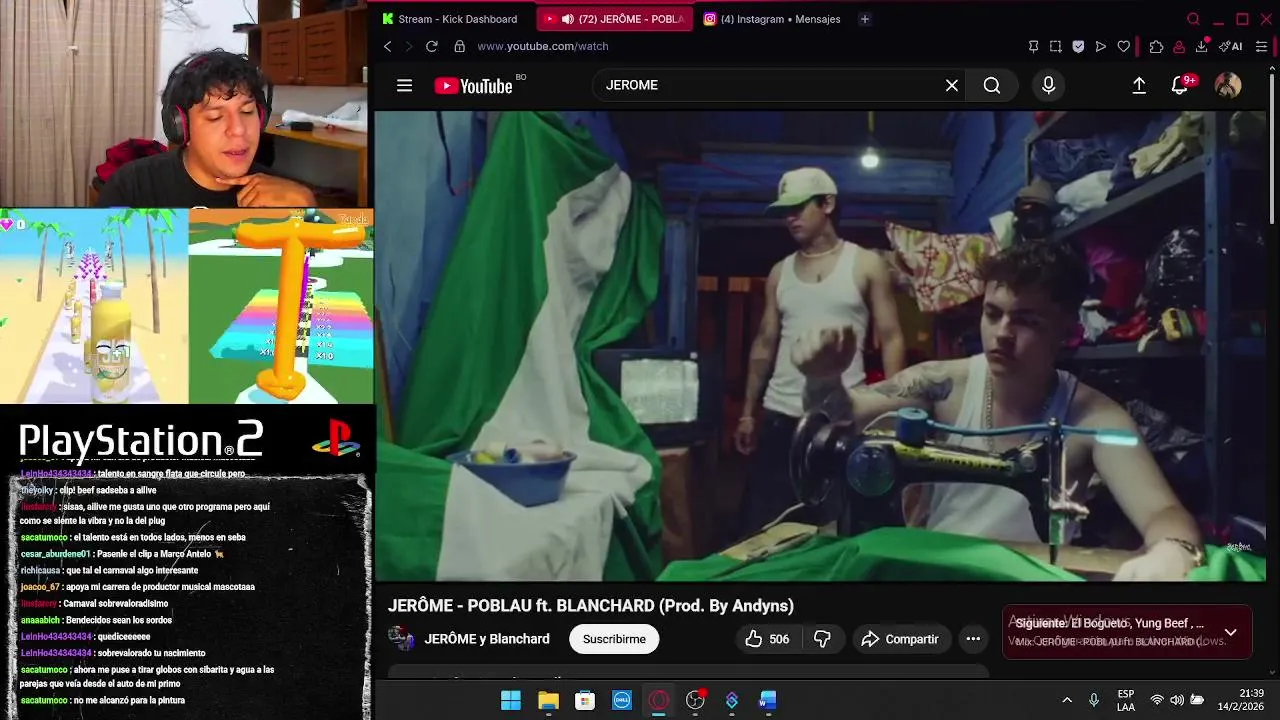Bookmark page with the heart icon
Screen dimensions: 1280x720
click(1124, 46)
